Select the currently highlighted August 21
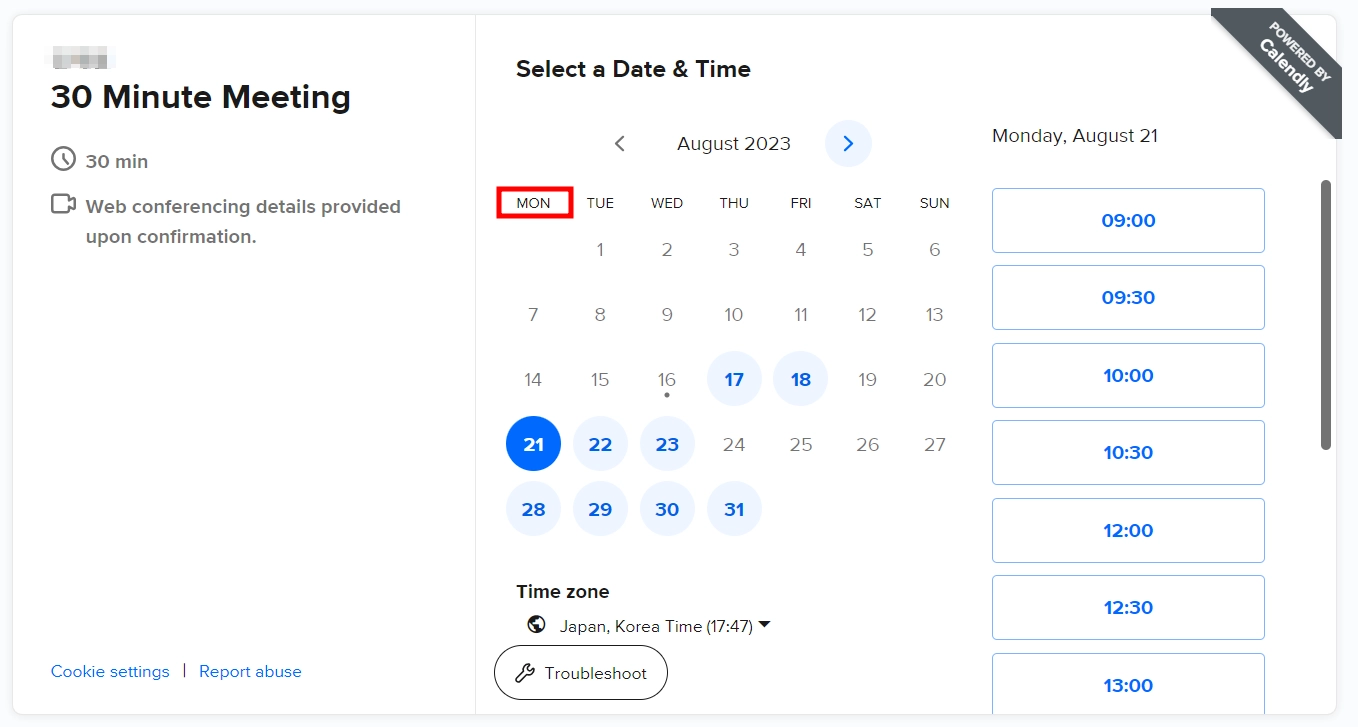Image resolution: width=1358 pixels, height=727 pixels. pos(533,444)
